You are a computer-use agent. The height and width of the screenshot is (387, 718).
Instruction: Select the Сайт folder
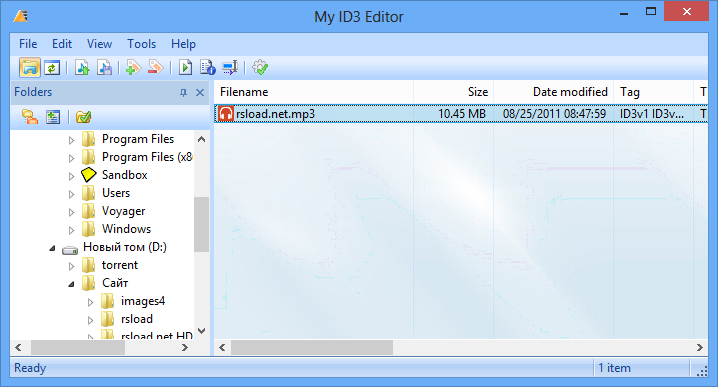[x=115, y=283]
